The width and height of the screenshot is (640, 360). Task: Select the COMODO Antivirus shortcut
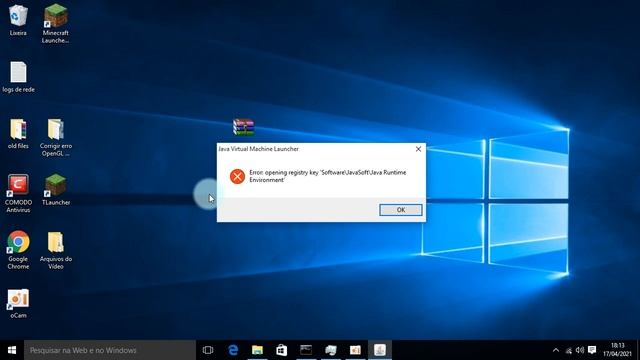(x=18, y=194)
